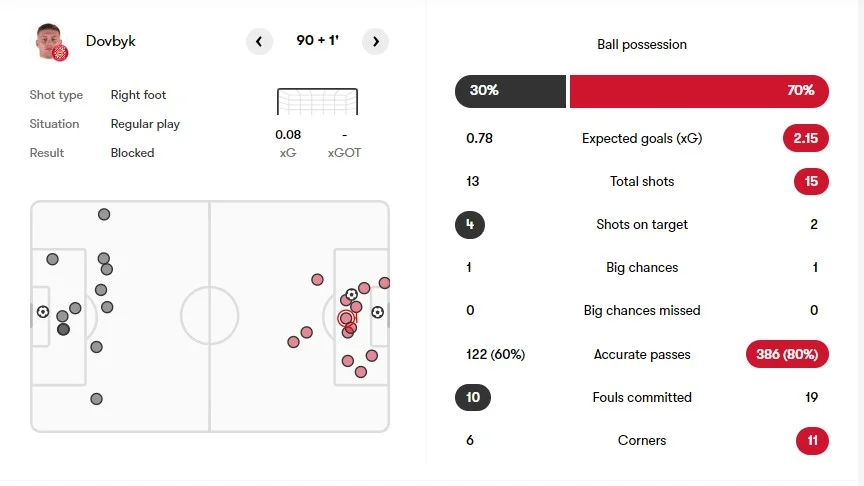Go to previous shot with left arrow
This screenshot has height=486, width=864.
pos(259,41)
